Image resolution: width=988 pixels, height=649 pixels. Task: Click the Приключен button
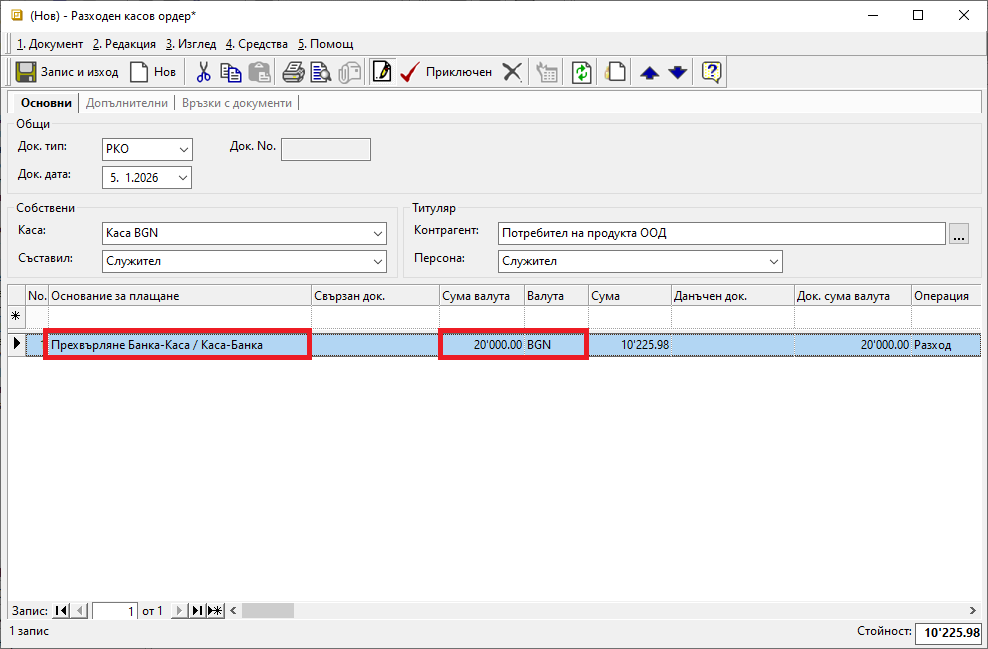point(446,72)
